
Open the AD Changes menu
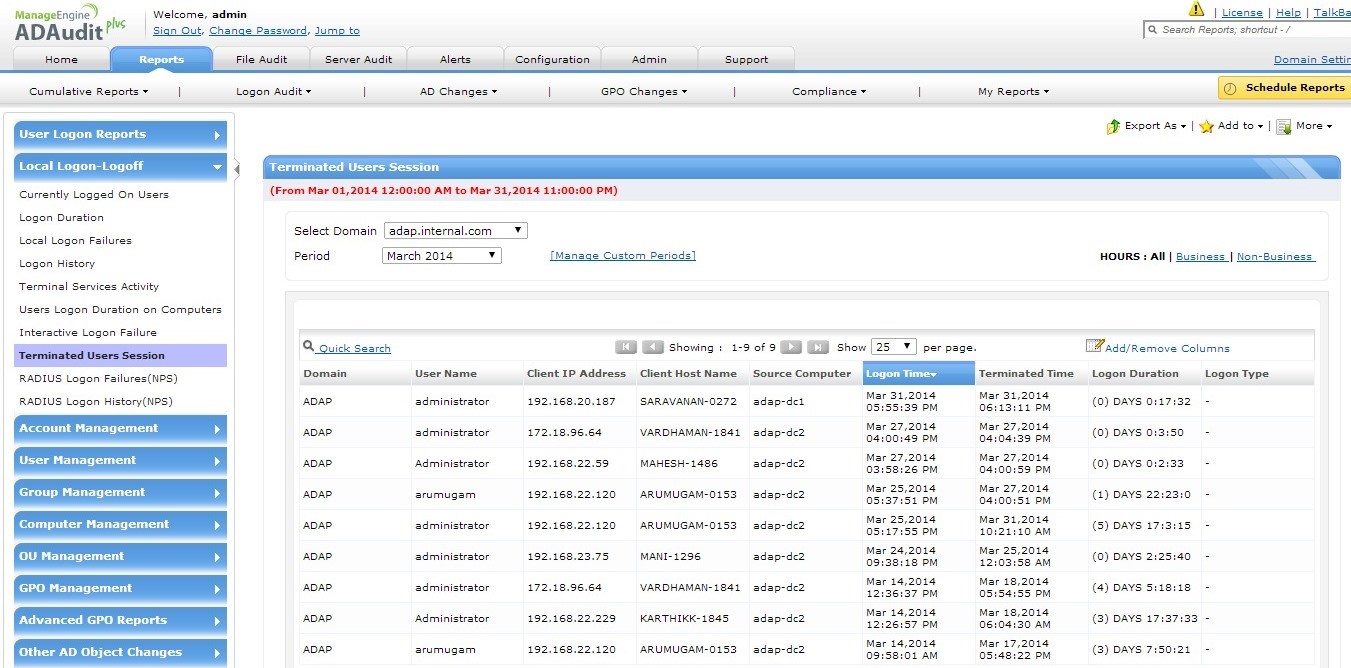coord(457,92)
